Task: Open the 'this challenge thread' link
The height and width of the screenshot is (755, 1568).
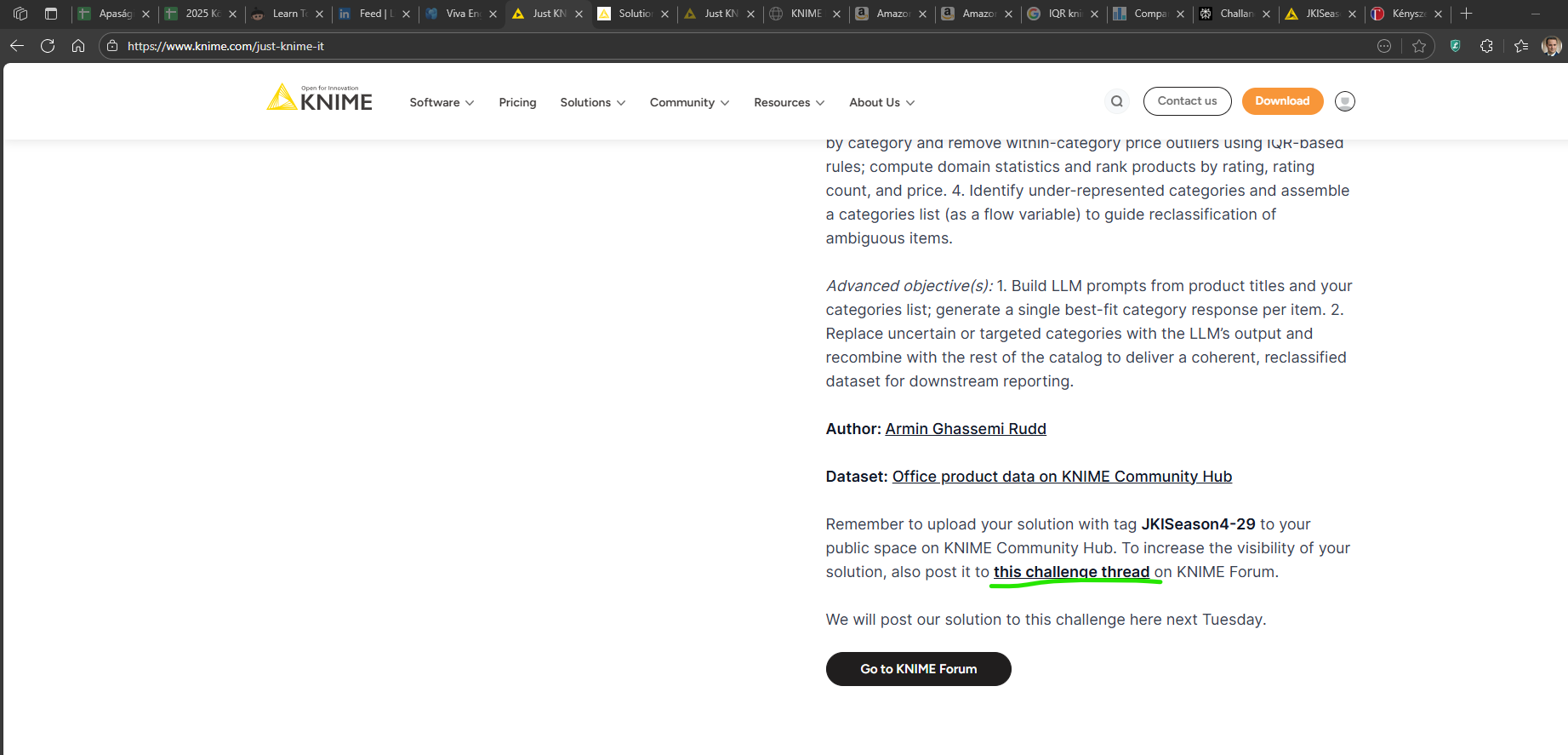Action: (x=1071, y=572)
